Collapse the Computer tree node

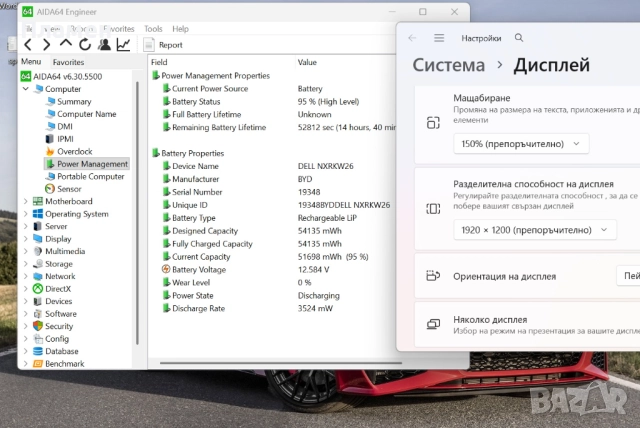pyautogui.click(x=25, y=89)
